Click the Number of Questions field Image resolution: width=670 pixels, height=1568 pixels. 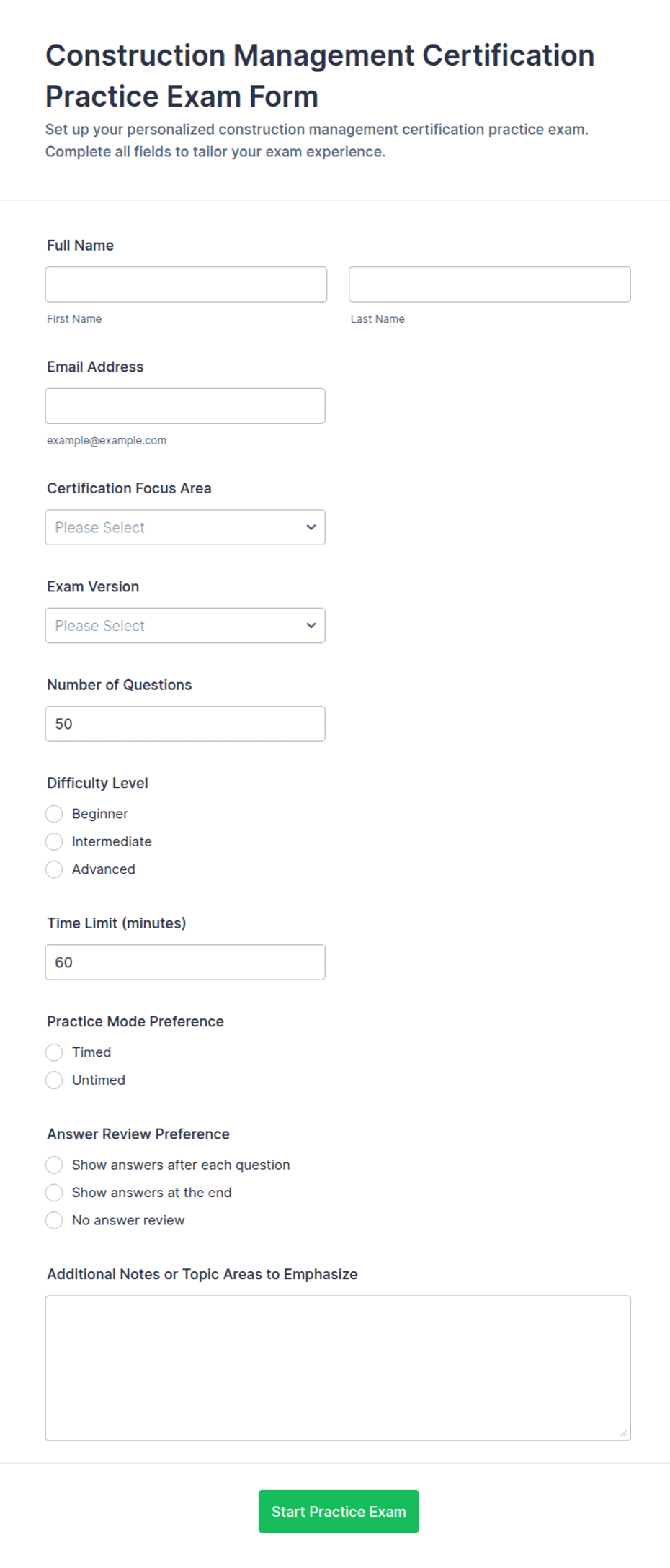click(x=185, y=724)
